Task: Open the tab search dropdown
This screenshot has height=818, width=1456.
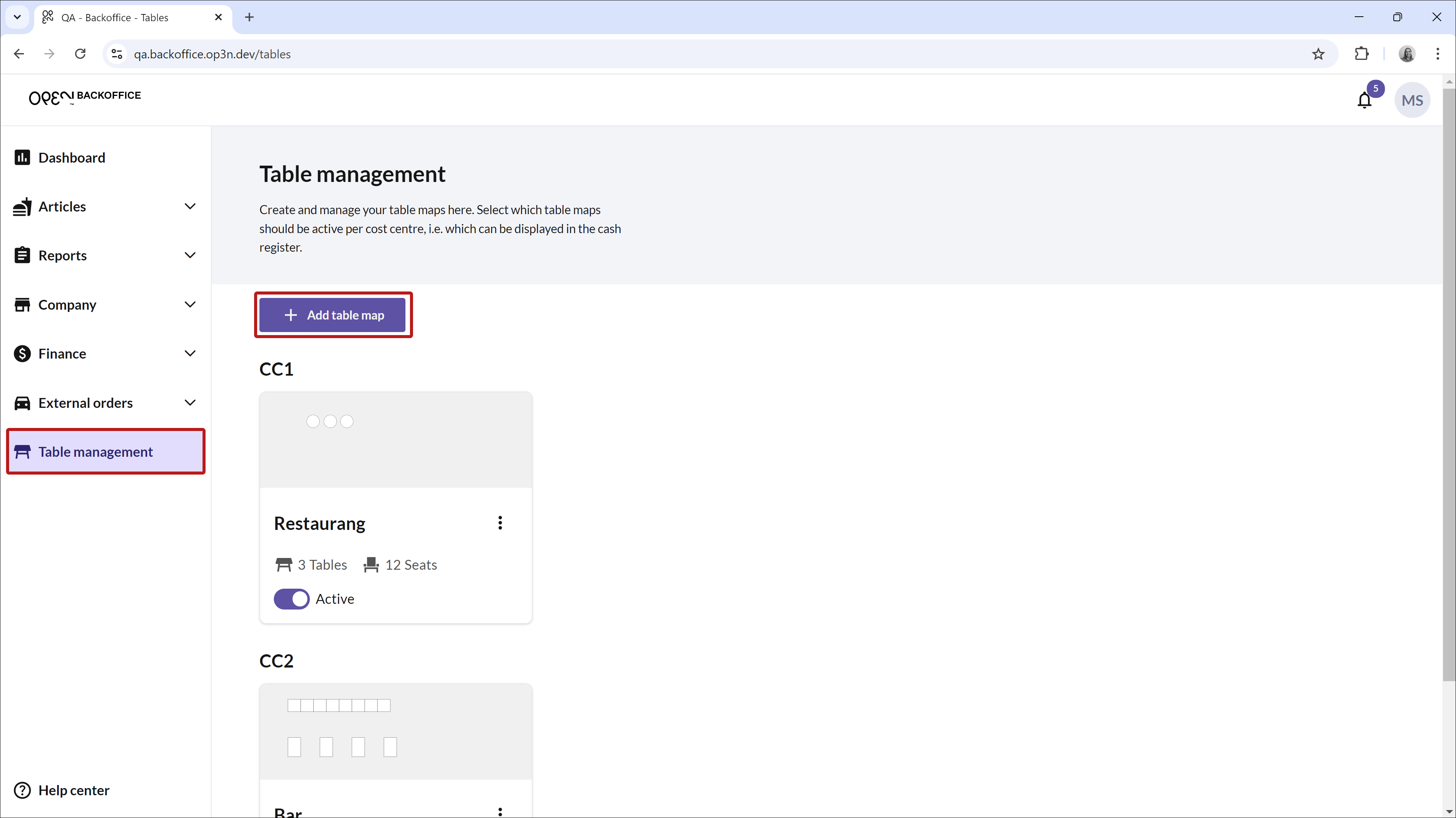Action: [x=17, y=17]
